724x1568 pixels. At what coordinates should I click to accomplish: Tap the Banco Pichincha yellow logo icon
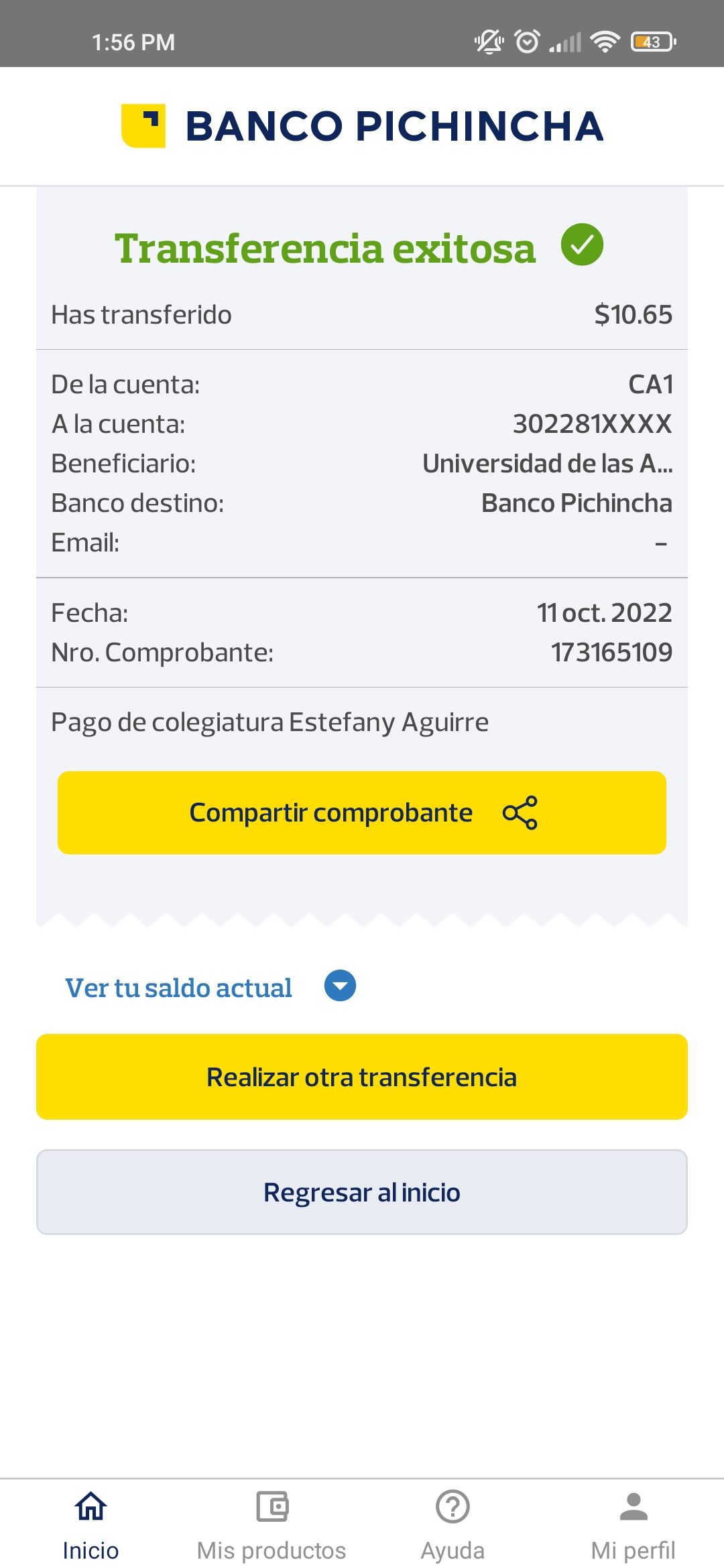(x=143, y=125)
